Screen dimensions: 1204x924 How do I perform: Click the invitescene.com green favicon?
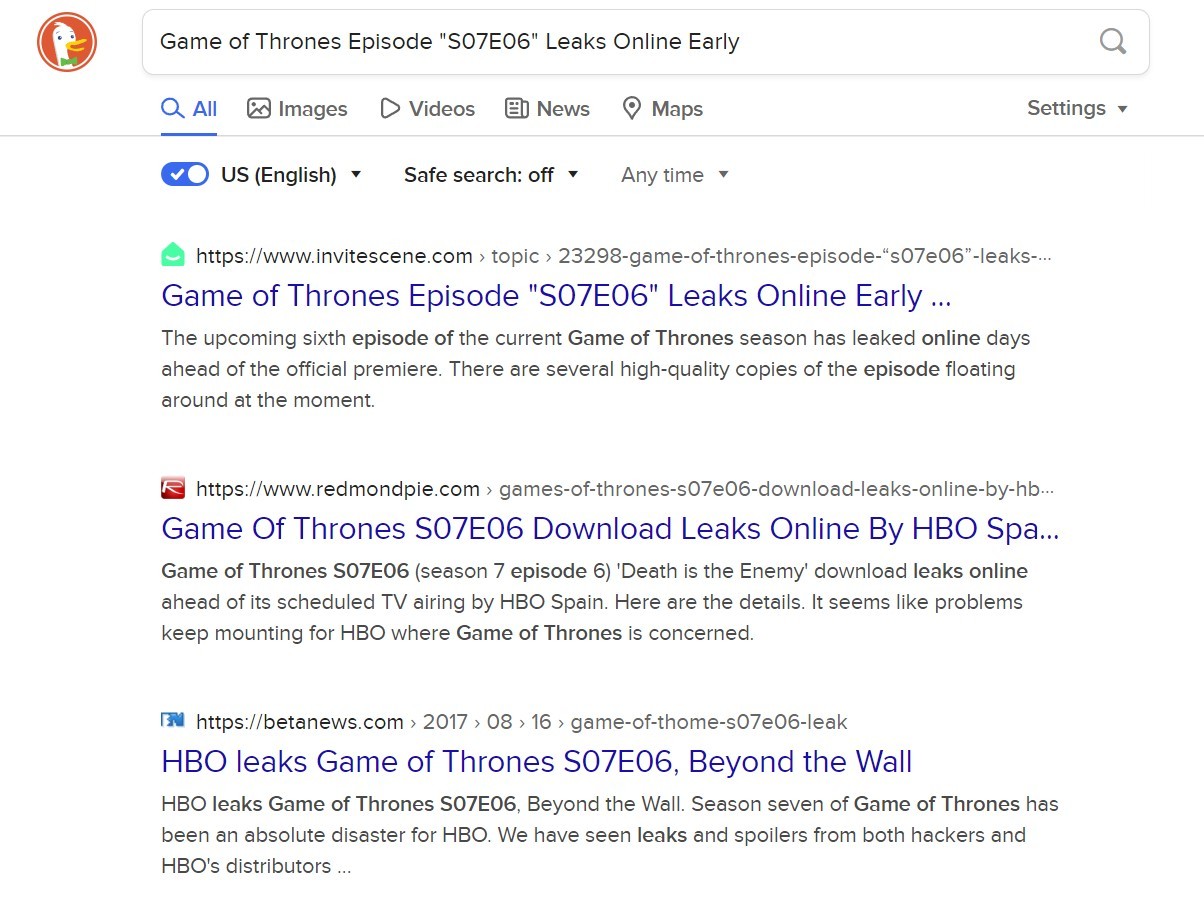pyautogui.click(x=173, y=256)
